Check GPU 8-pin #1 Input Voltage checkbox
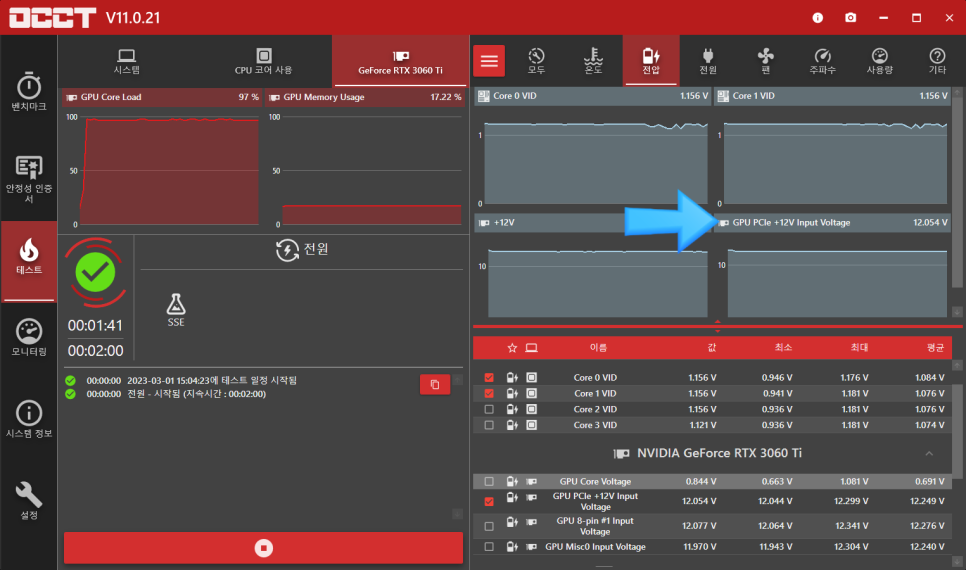 click(x=489, y=526)
